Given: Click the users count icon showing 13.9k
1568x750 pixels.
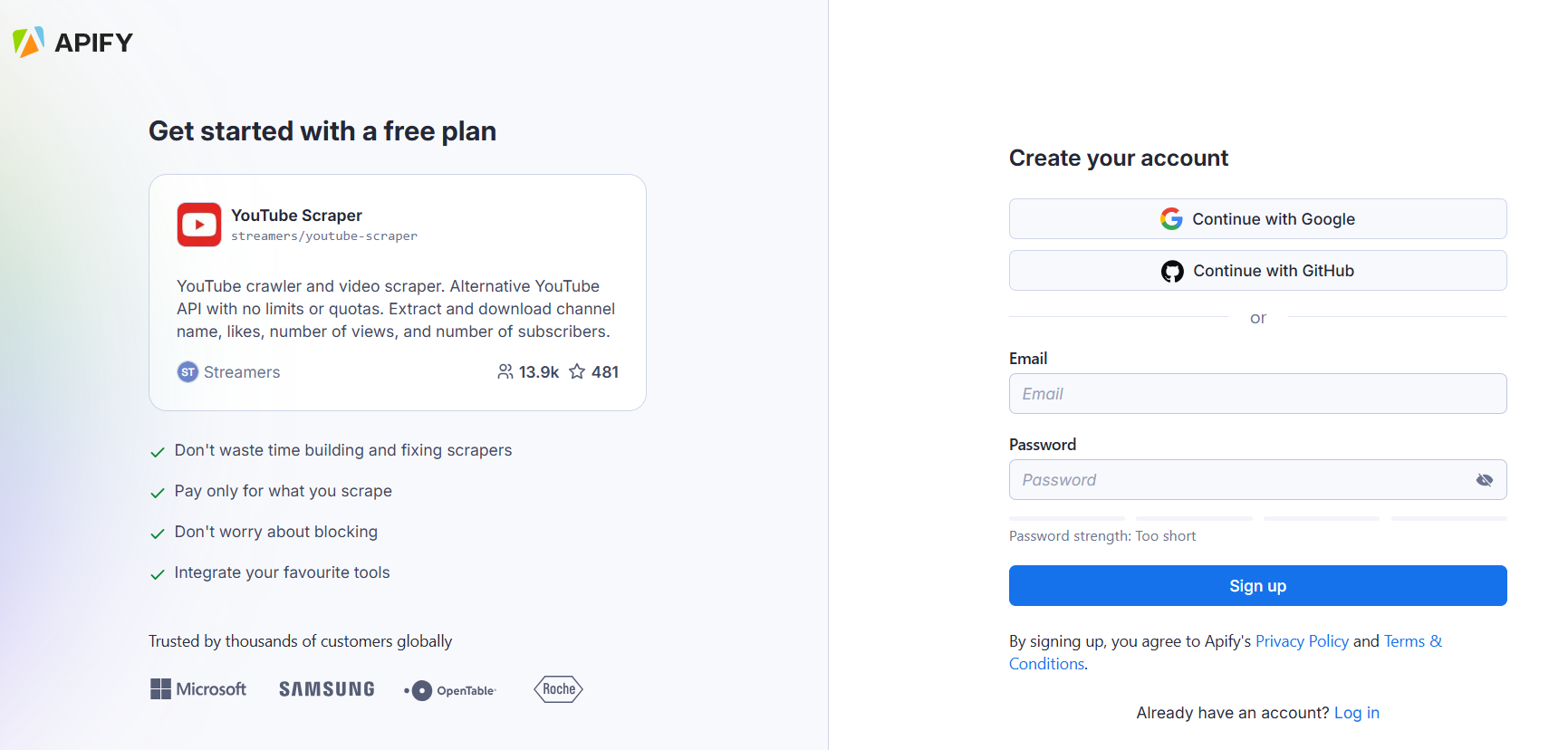Looking at the screenshot, I should tap(505, 371).
